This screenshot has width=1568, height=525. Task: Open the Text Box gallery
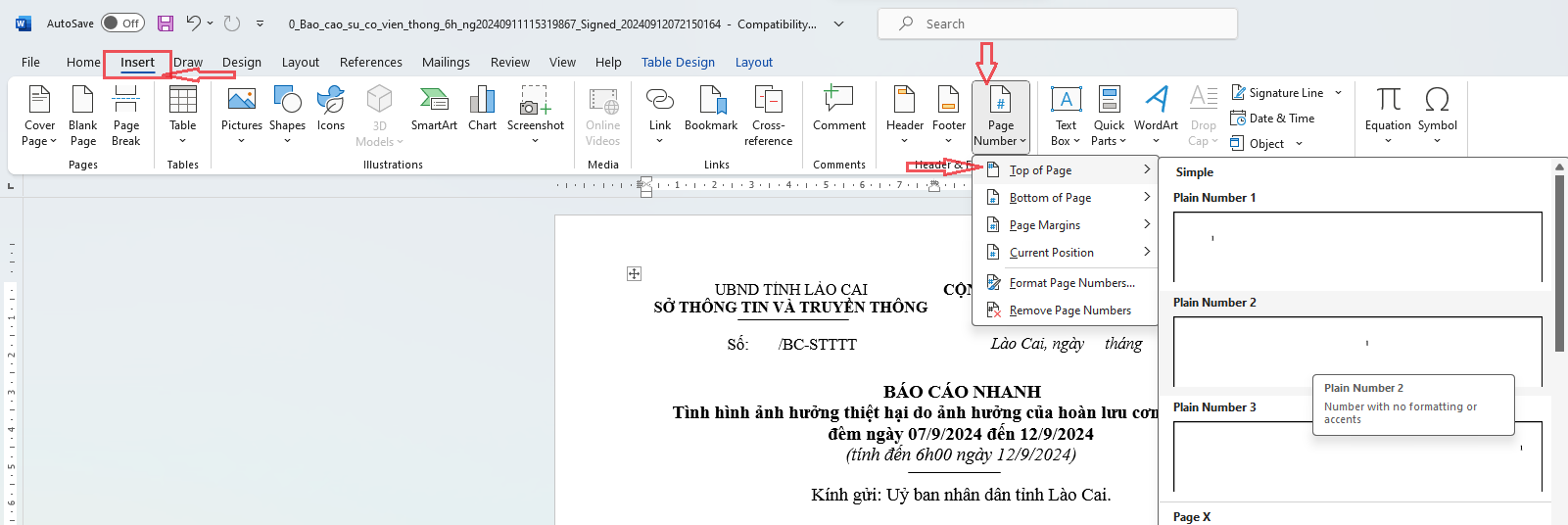tap(1066, 116)
